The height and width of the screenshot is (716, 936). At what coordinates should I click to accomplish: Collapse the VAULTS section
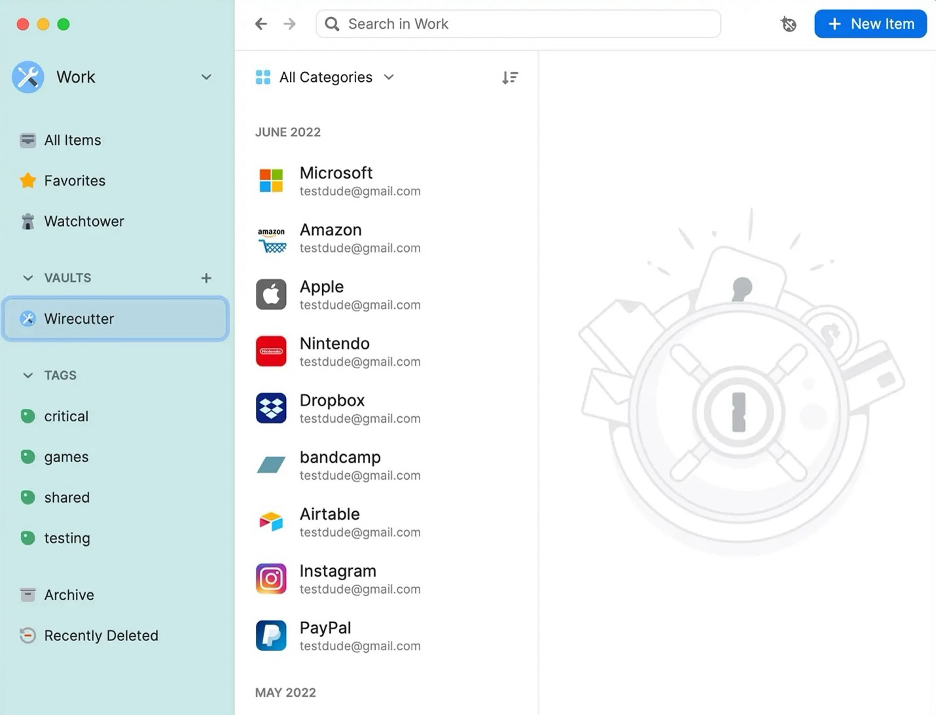[27, 278]
